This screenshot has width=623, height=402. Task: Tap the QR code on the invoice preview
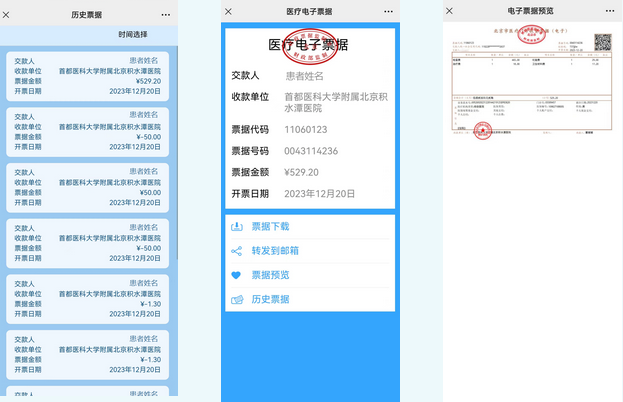click(x=602, y=42)
